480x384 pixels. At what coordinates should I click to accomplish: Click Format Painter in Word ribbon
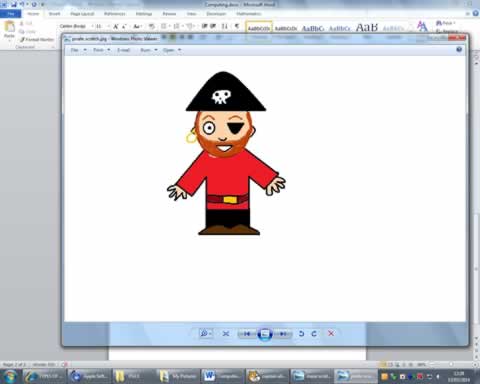(37, 39)
